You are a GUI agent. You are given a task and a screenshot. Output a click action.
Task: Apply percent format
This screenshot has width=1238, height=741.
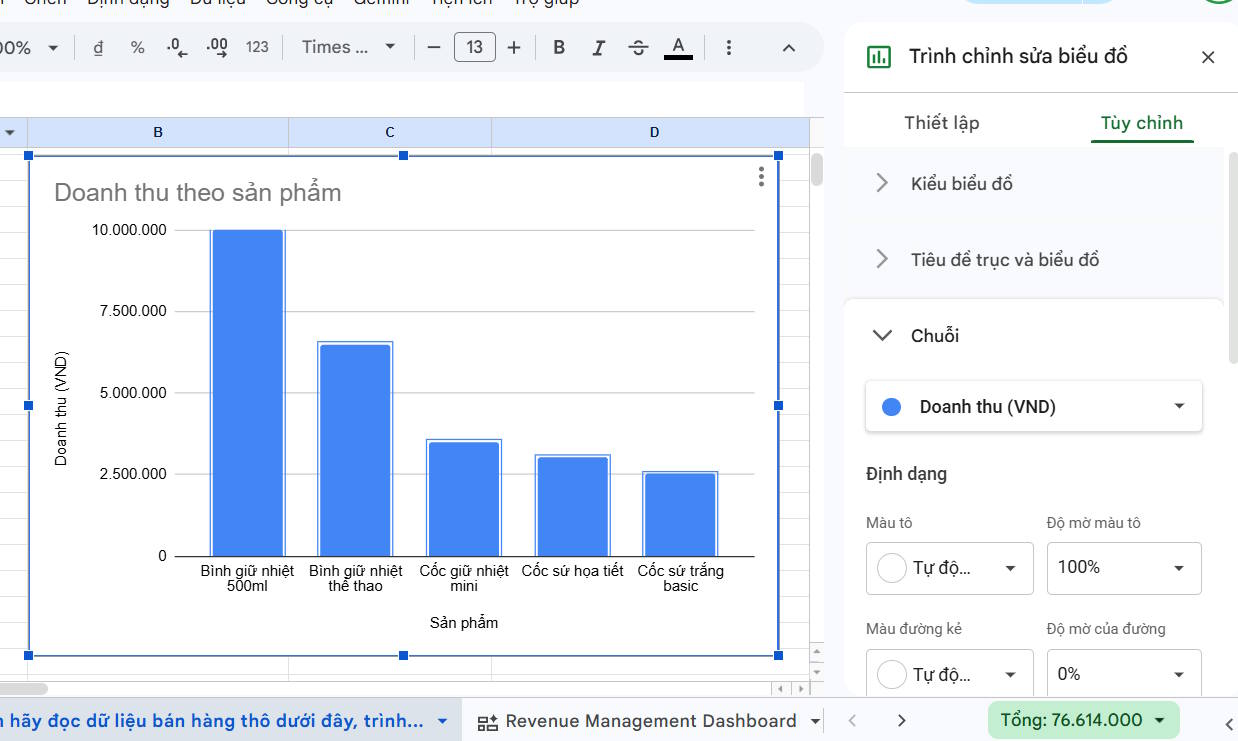[138, 47]
